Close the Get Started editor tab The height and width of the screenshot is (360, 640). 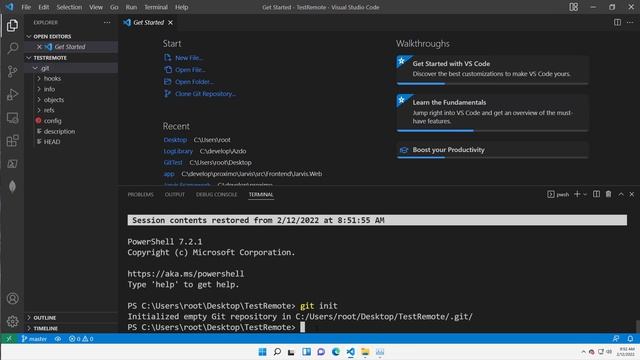click(x=170, y=22)
